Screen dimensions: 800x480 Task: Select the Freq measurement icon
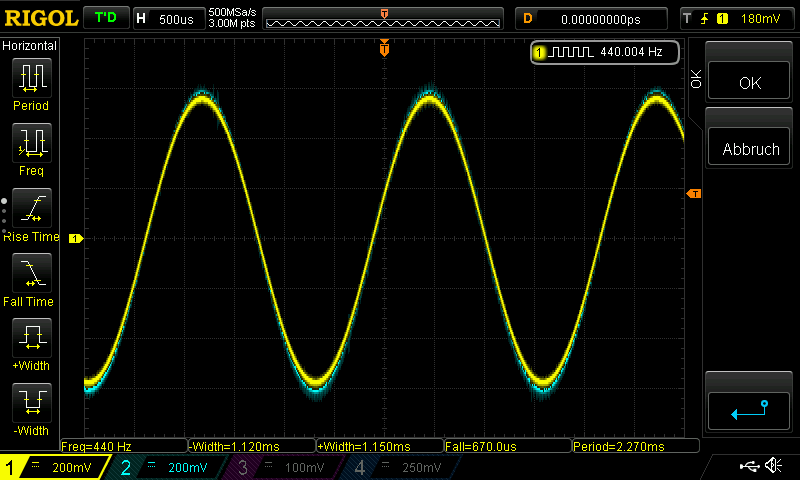click(x=32, y=143)
